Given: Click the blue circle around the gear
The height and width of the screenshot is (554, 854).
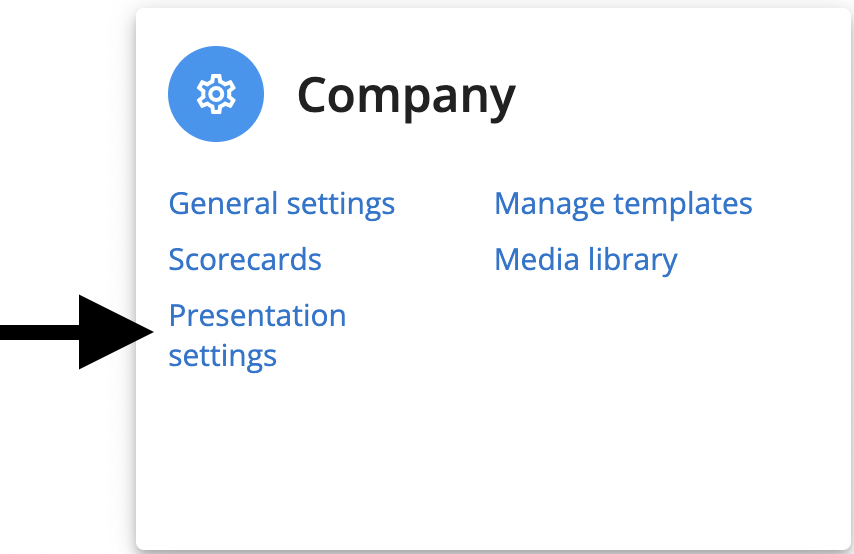Looking at the screenshot, I should pyautogui.click(x=216, y=94).
